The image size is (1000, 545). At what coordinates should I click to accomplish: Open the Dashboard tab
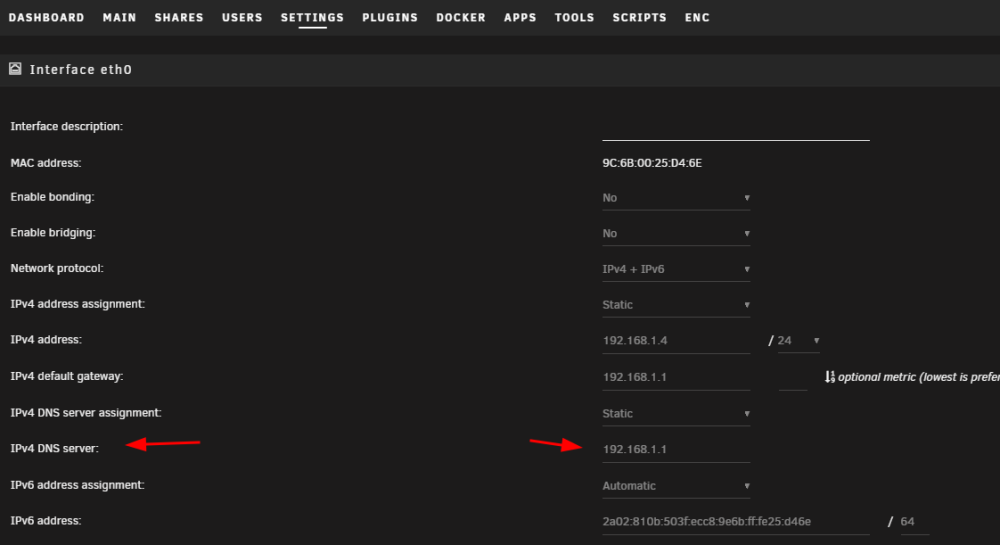point(47,18)
